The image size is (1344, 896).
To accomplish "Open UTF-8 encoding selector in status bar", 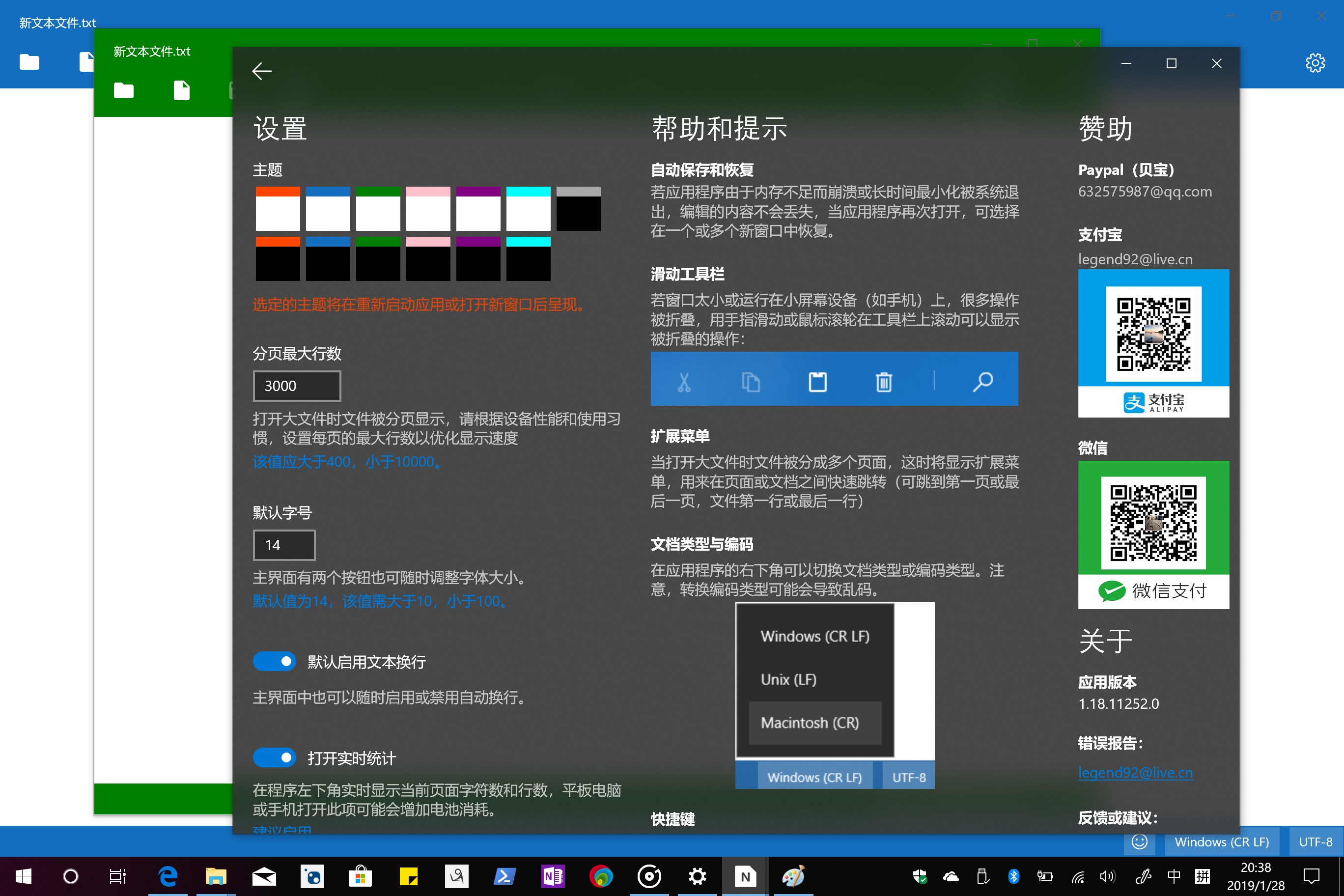I will (x=1315, y=841).
